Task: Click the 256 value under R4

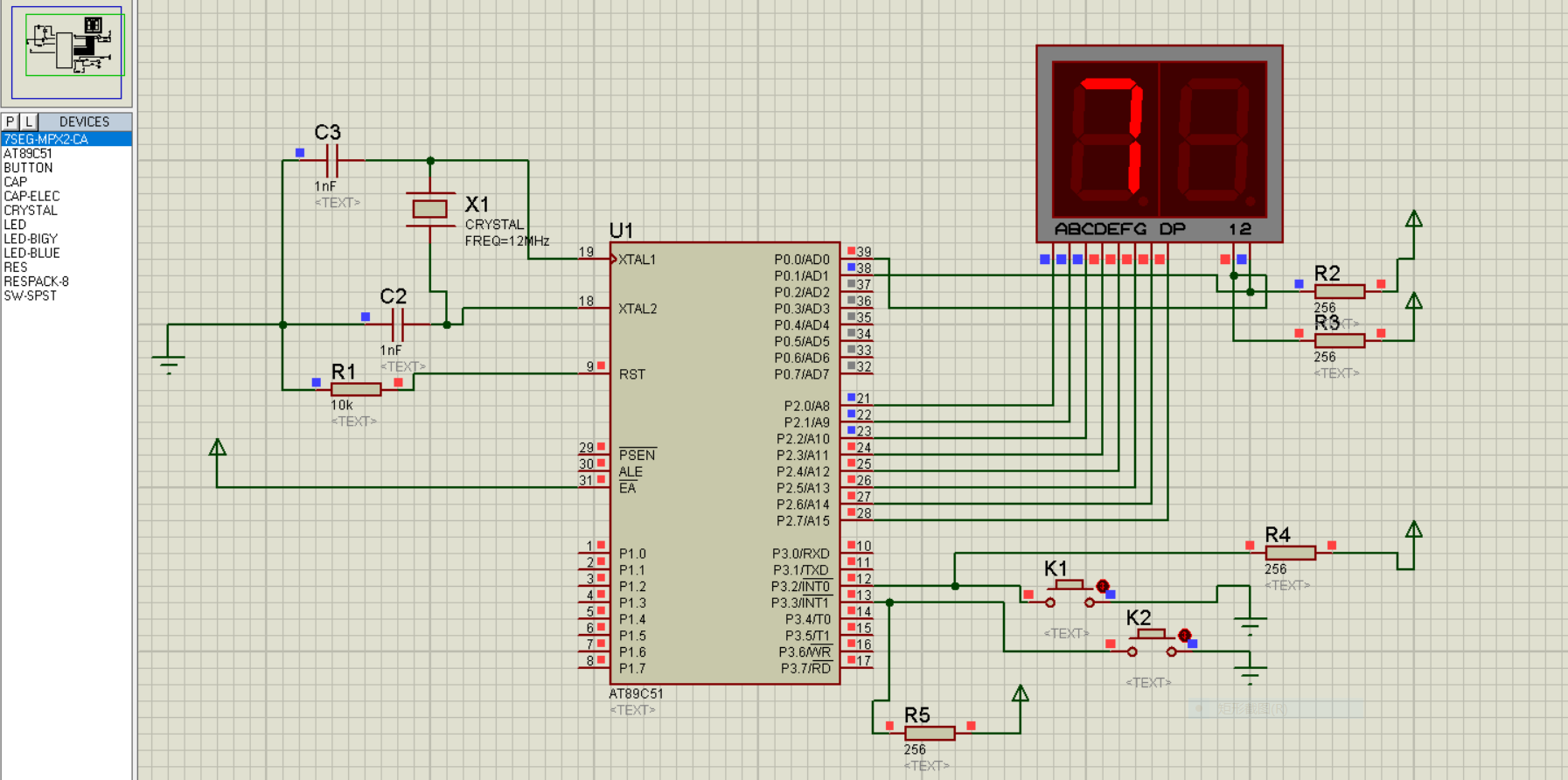Action: (1276, 569)
